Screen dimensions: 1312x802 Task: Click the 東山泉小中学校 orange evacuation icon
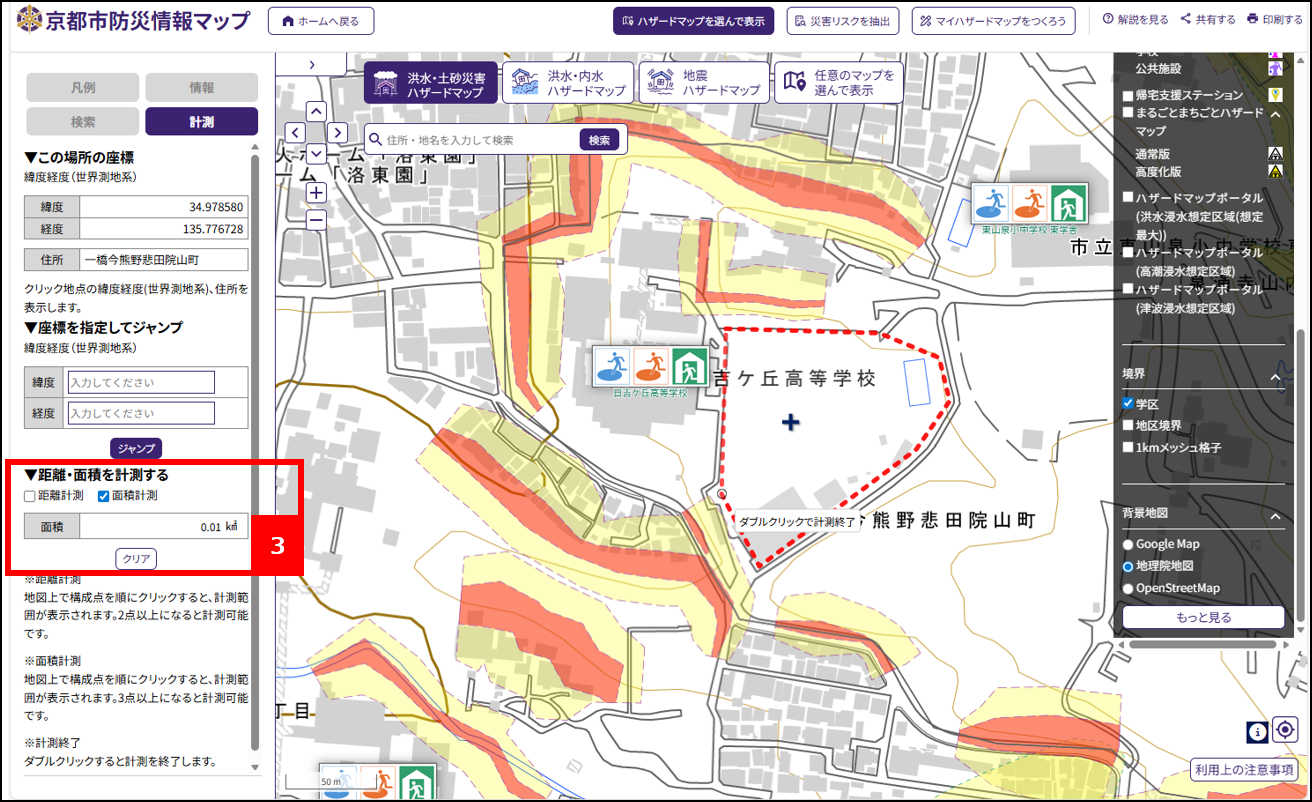pos(1030,202)
